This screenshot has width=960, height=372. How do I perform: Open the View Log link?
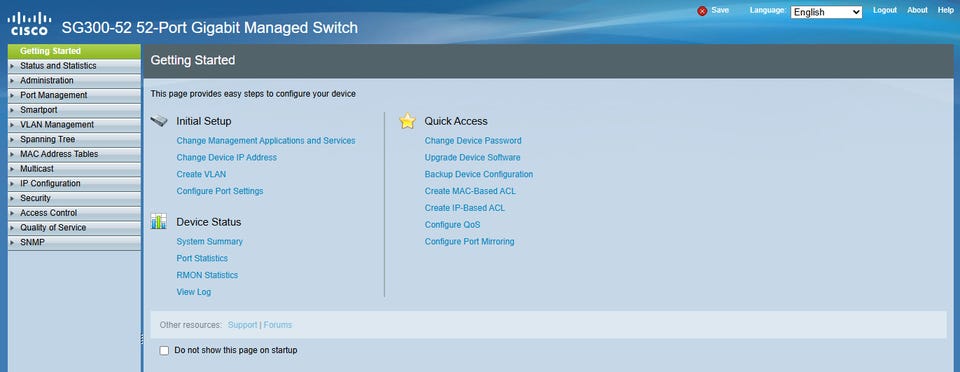coord(193,292)
